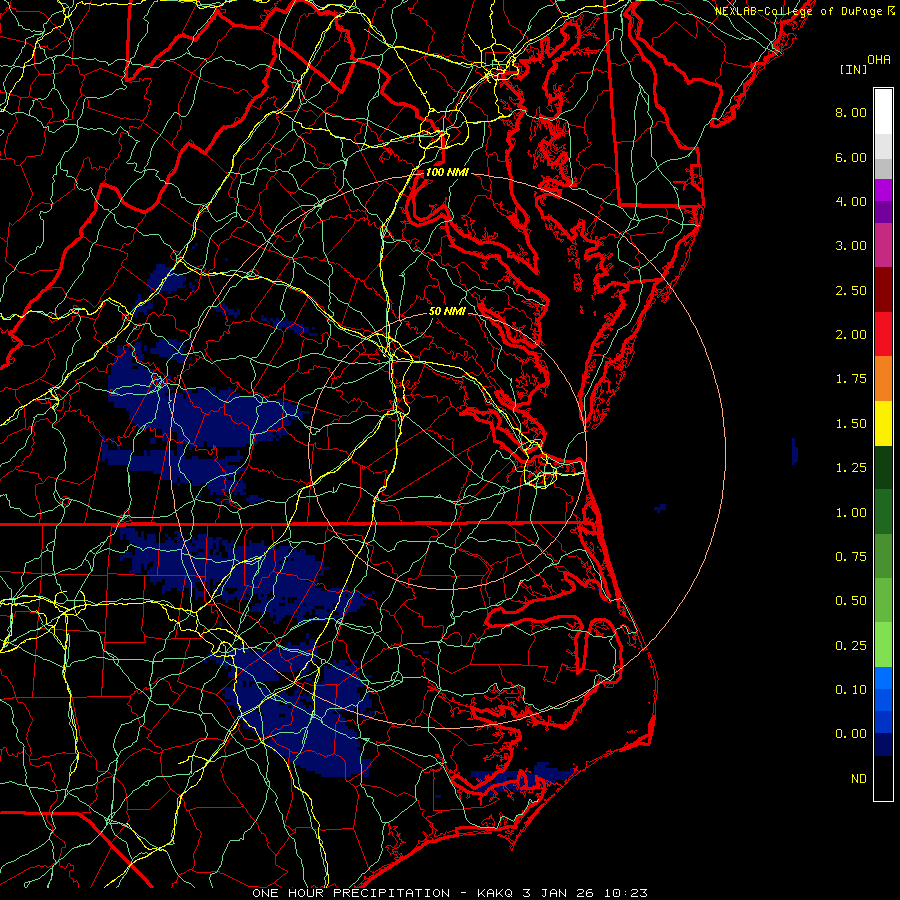900x900 pixels.
Task: Click the "1.50" legend label
Action: point(851,424)
